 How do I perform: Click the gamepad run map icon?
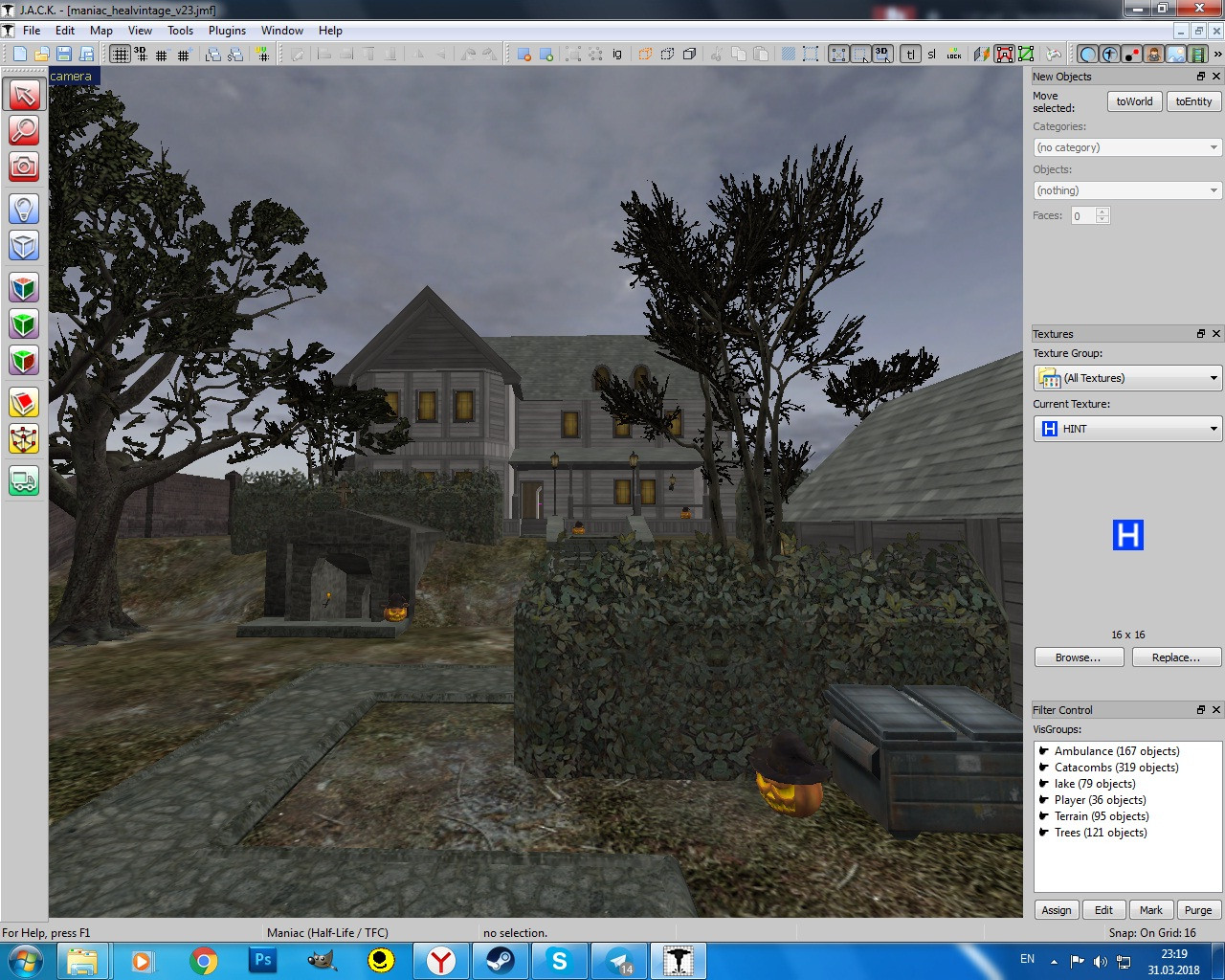point(1054,54)
